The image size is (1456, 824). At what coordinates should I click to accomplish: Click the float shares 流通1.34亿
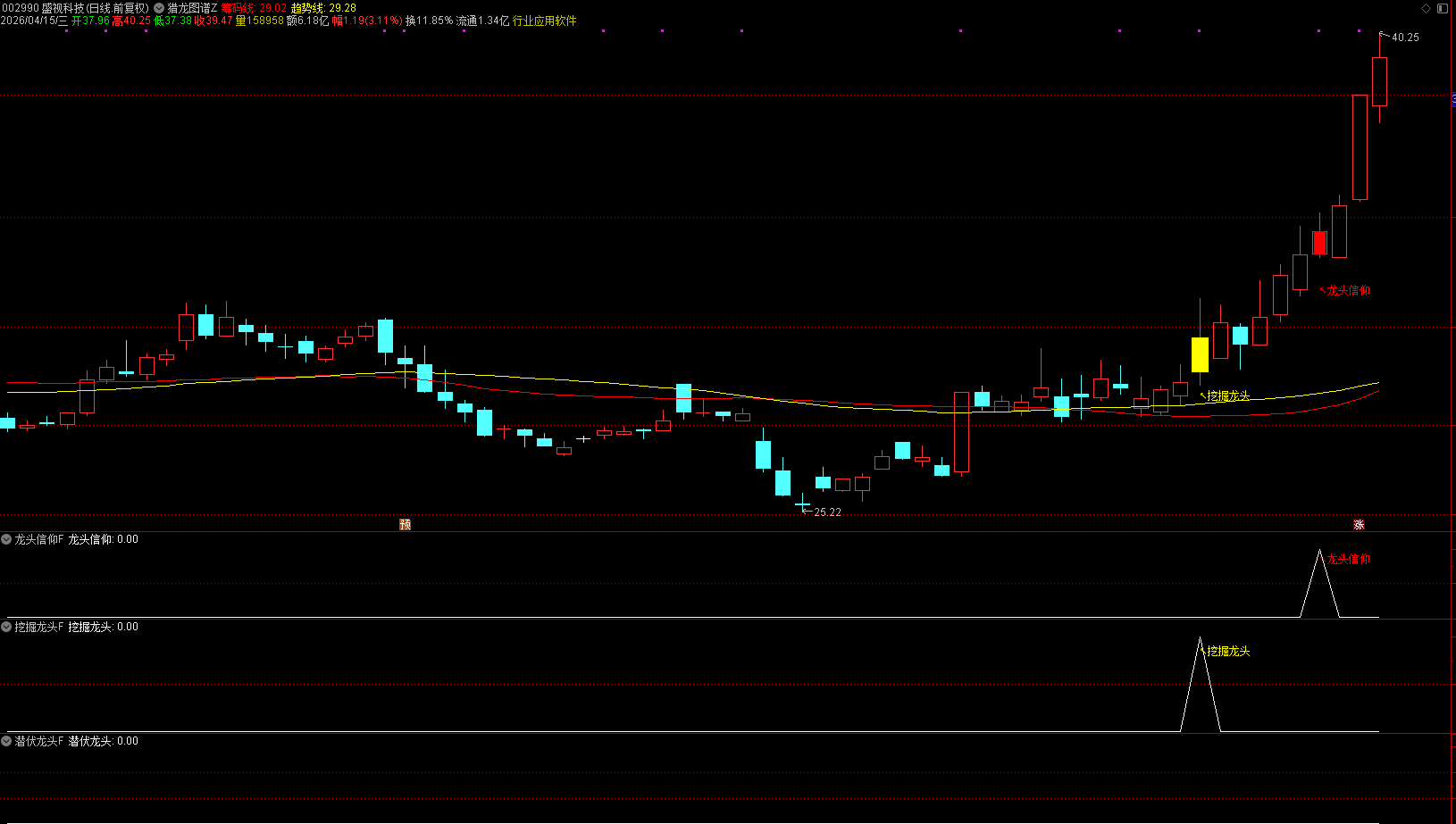pos(483,21)
